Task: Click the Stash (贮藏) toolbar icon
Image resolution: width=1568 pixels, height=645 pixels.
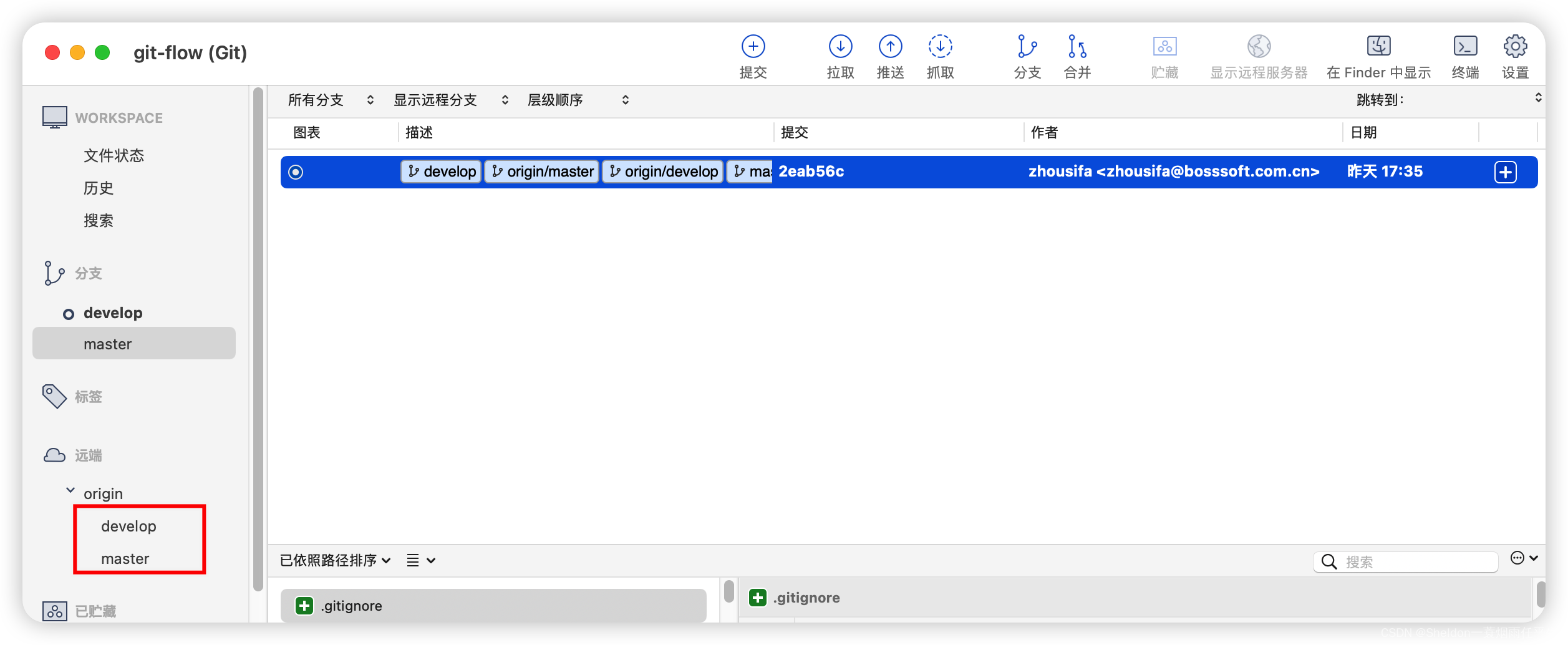Action: pos(1164,46)
